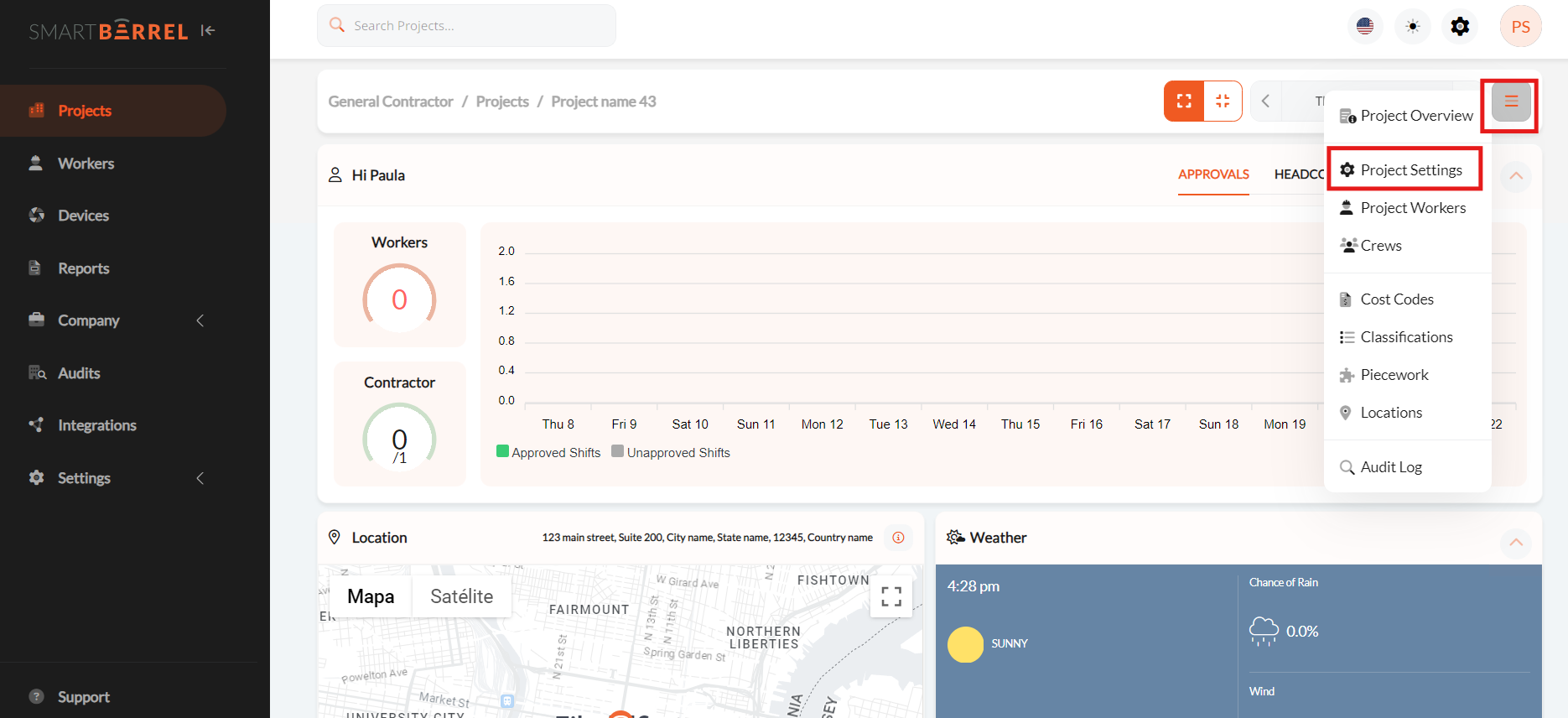Open the Projects breadcrumb link

coord(502,101)
